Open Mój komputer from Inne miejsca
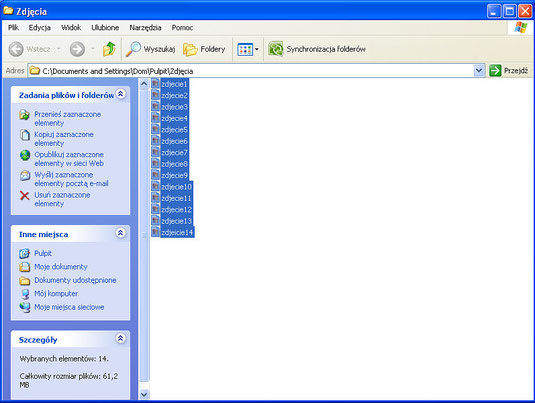Screen dimensions: 535x403 (x=56, y=293)
